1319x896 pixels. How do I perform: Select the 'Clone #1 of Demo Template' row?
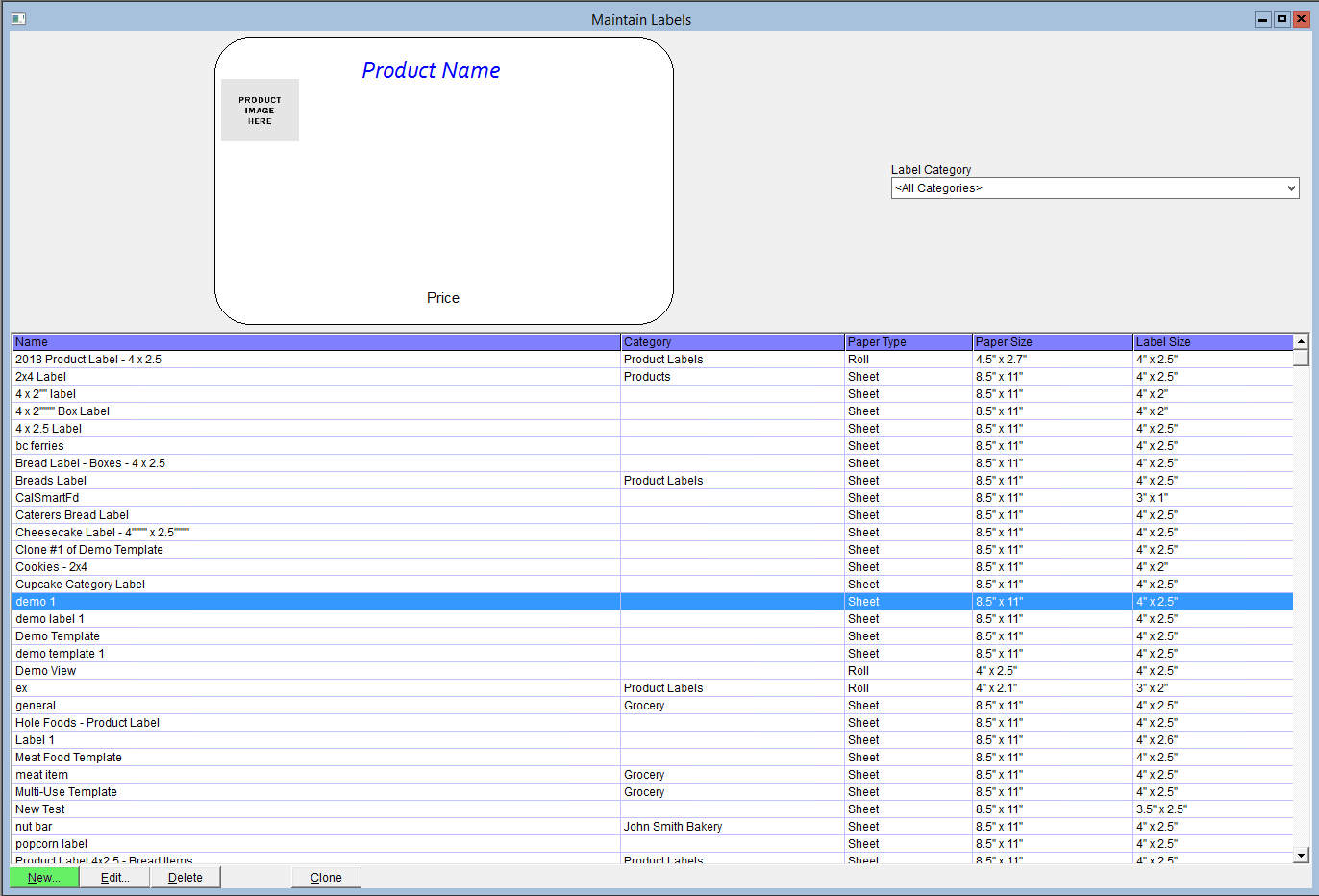[653, 550]
